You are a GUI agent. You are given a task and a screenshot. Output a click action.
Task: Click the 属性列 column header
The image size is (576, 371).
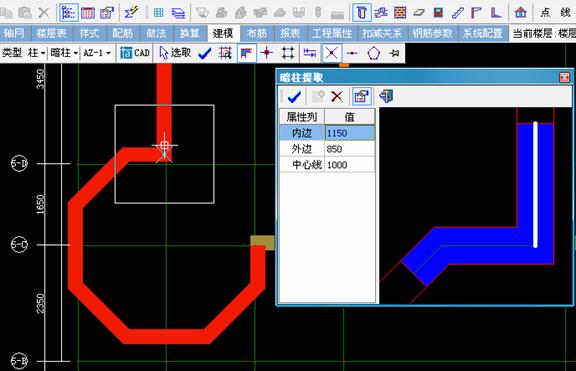coord(302,117)
